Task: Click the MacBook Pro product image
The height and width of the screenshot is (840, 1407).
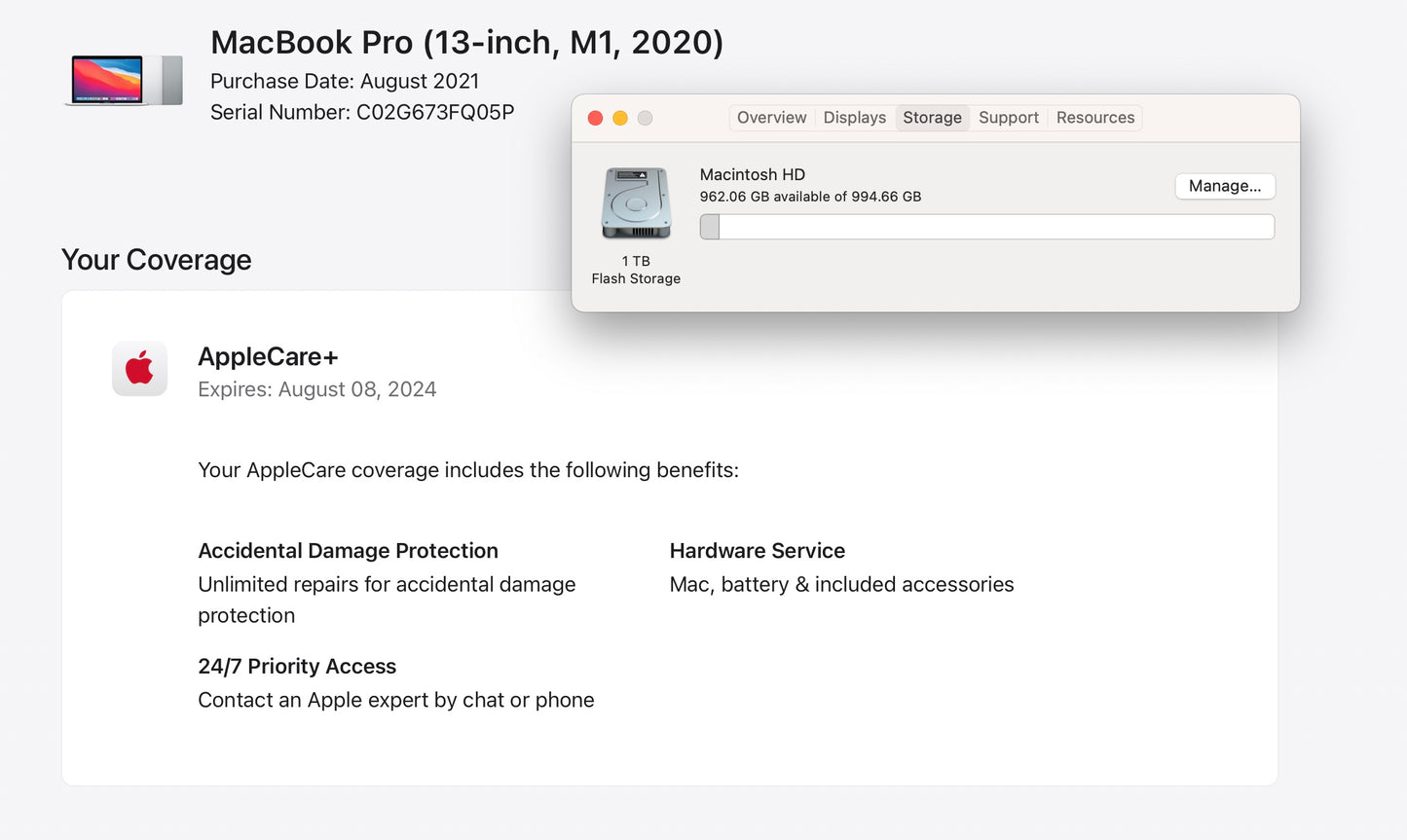Action: click(x=123, y=80)
